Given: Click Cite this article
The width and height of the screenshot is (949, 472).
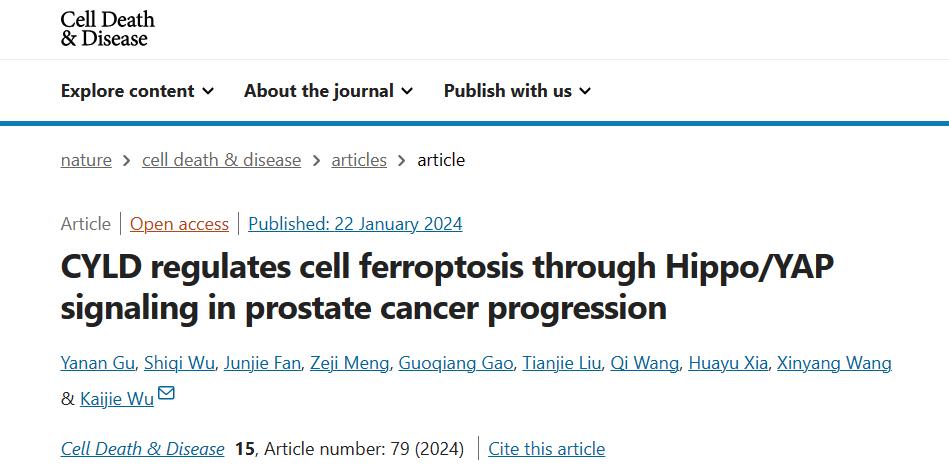Looking at the screenshot, I should (x=546, y=449).
